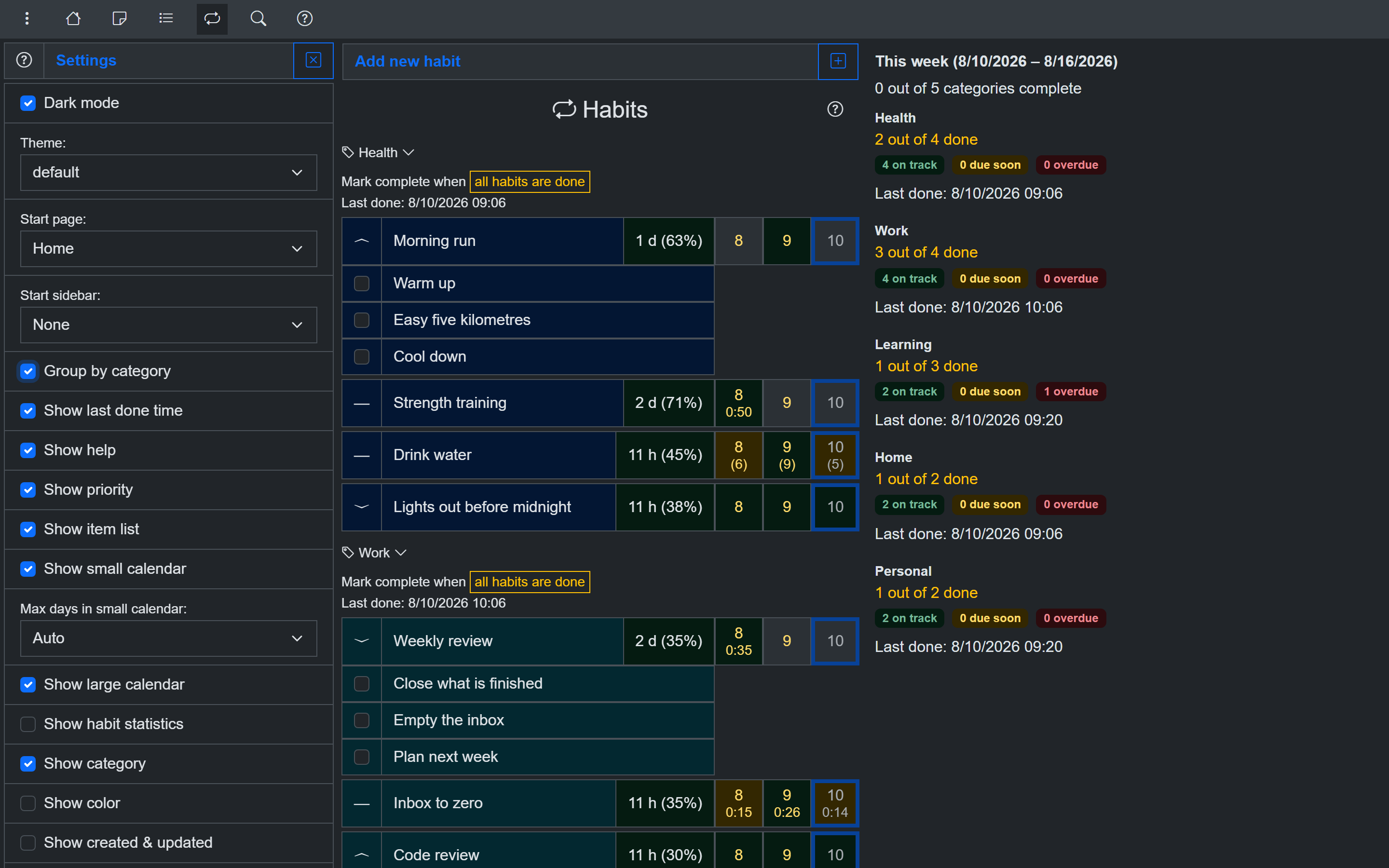Open the home page icon
This screenshot has height=868, width=1389.
[x=73, y=18]
